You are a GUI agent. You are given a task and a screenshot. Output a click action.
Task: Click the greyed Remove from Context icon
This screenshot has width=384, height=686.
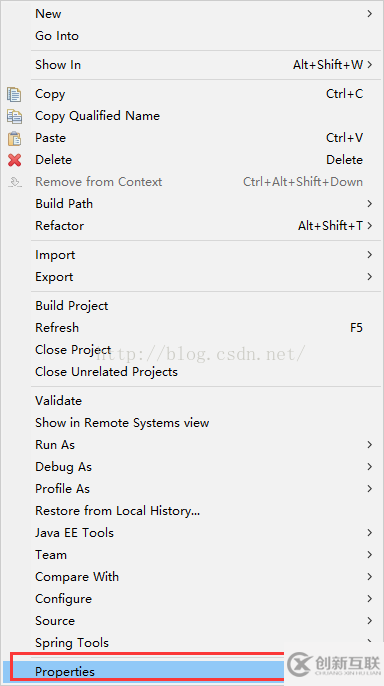point(14,182)
